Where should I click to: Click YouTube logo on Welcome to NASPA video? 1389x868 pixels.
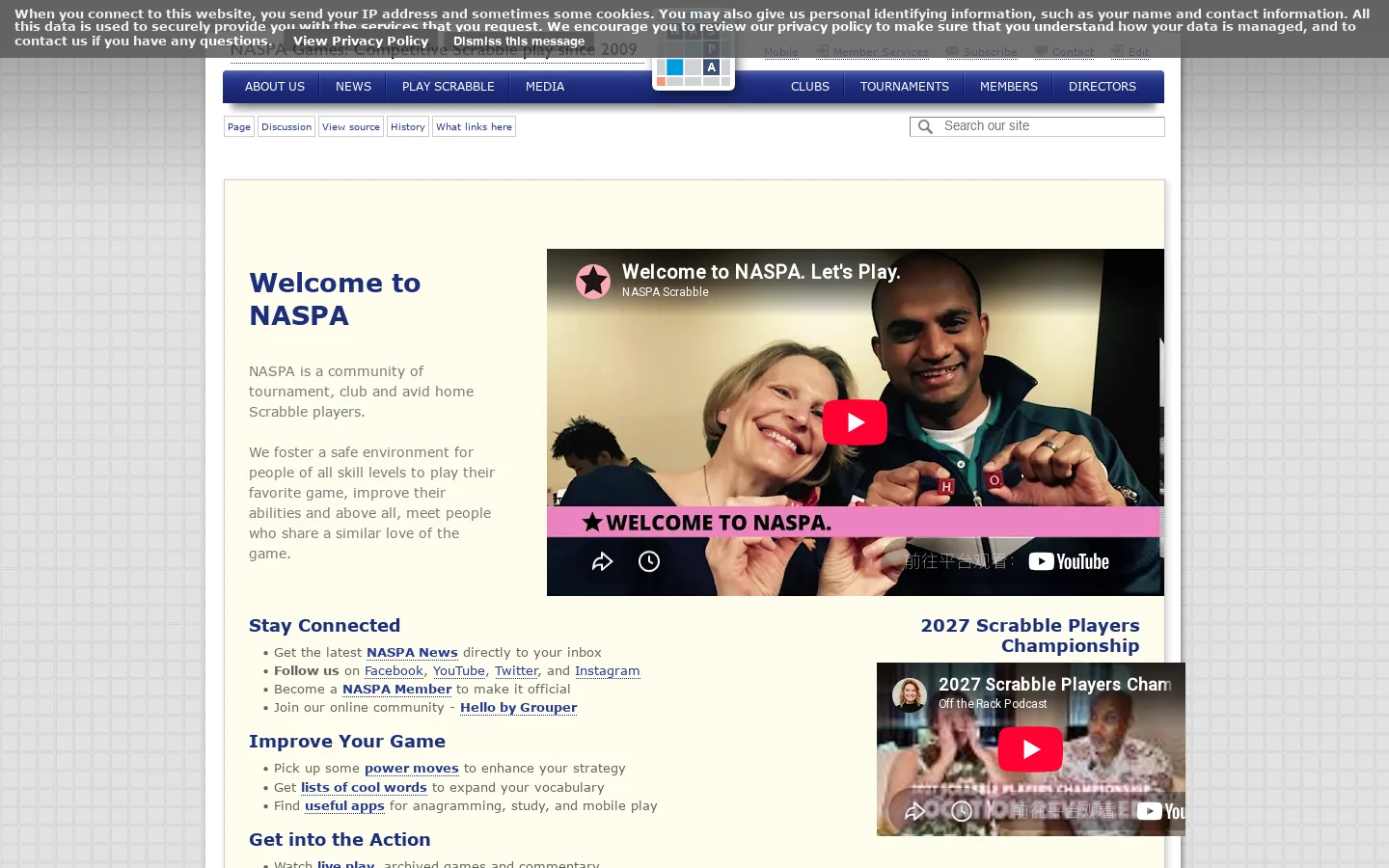(1069, 561)
